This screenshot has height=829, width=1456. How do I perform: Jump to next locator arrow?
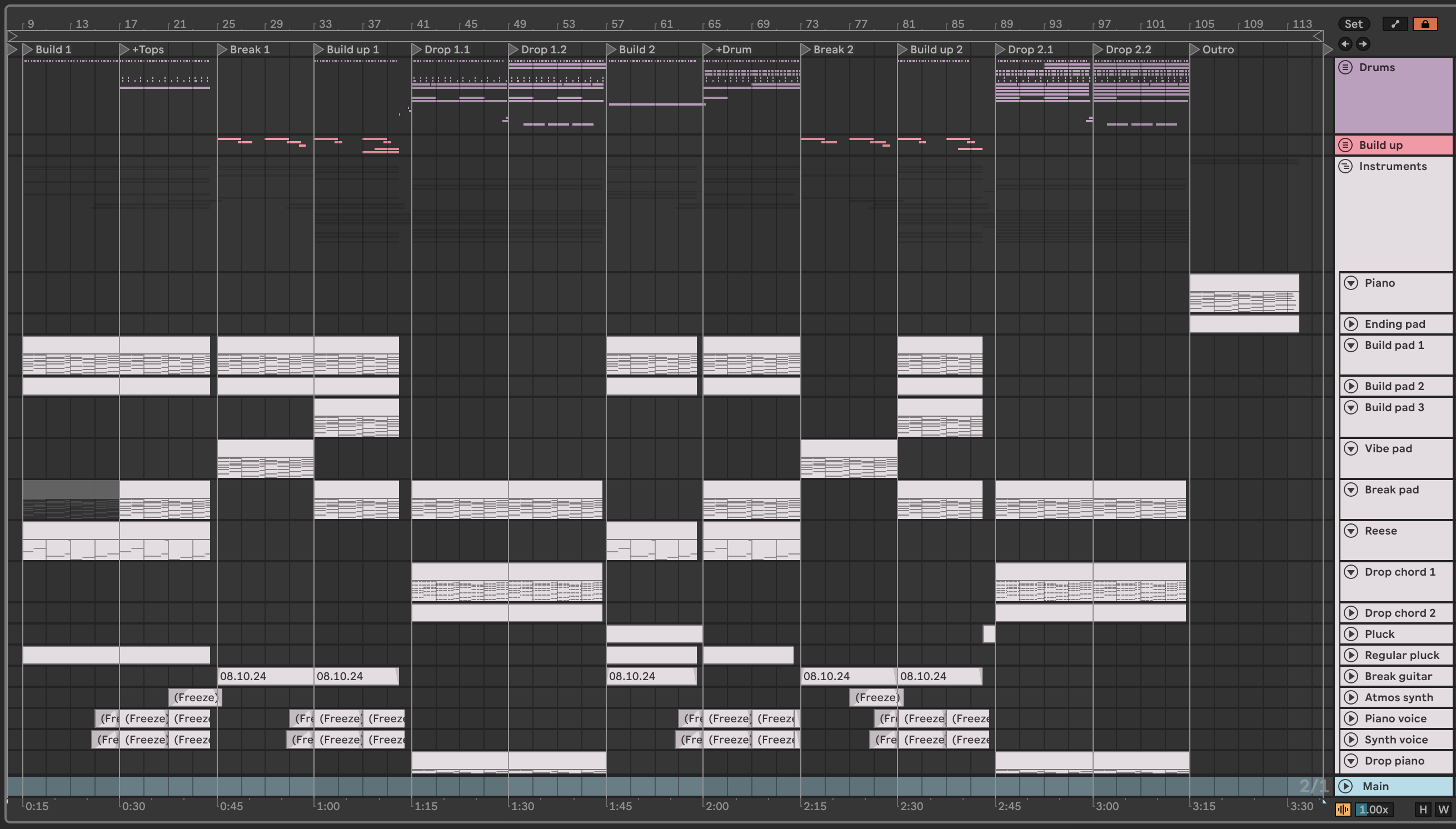[x=1363, y=44]
